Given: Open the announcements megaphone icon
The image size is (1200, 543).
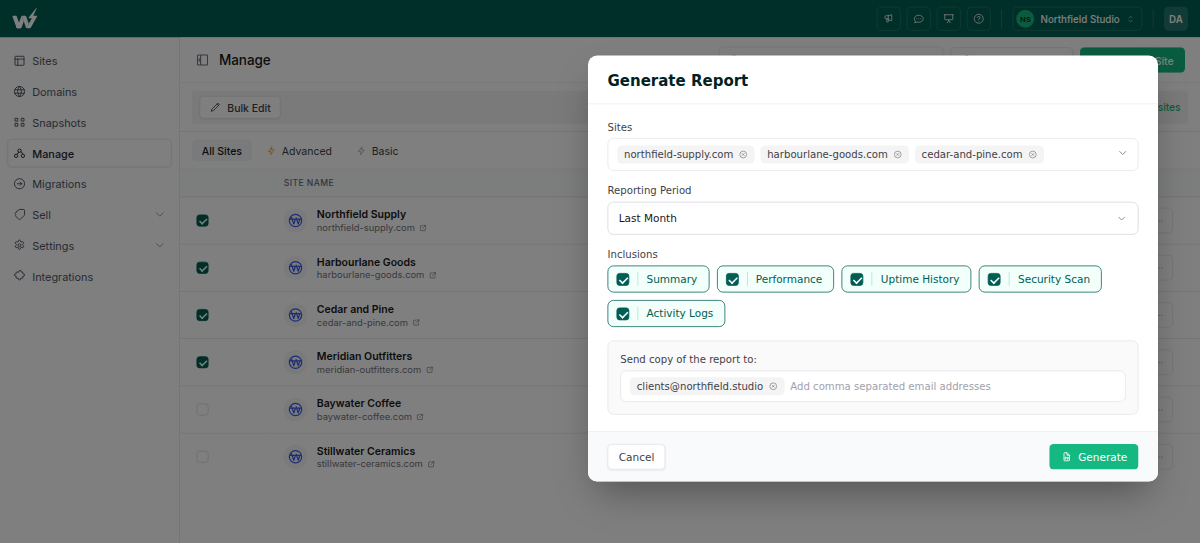Looking at the screenshot, I should pos(888,18).
